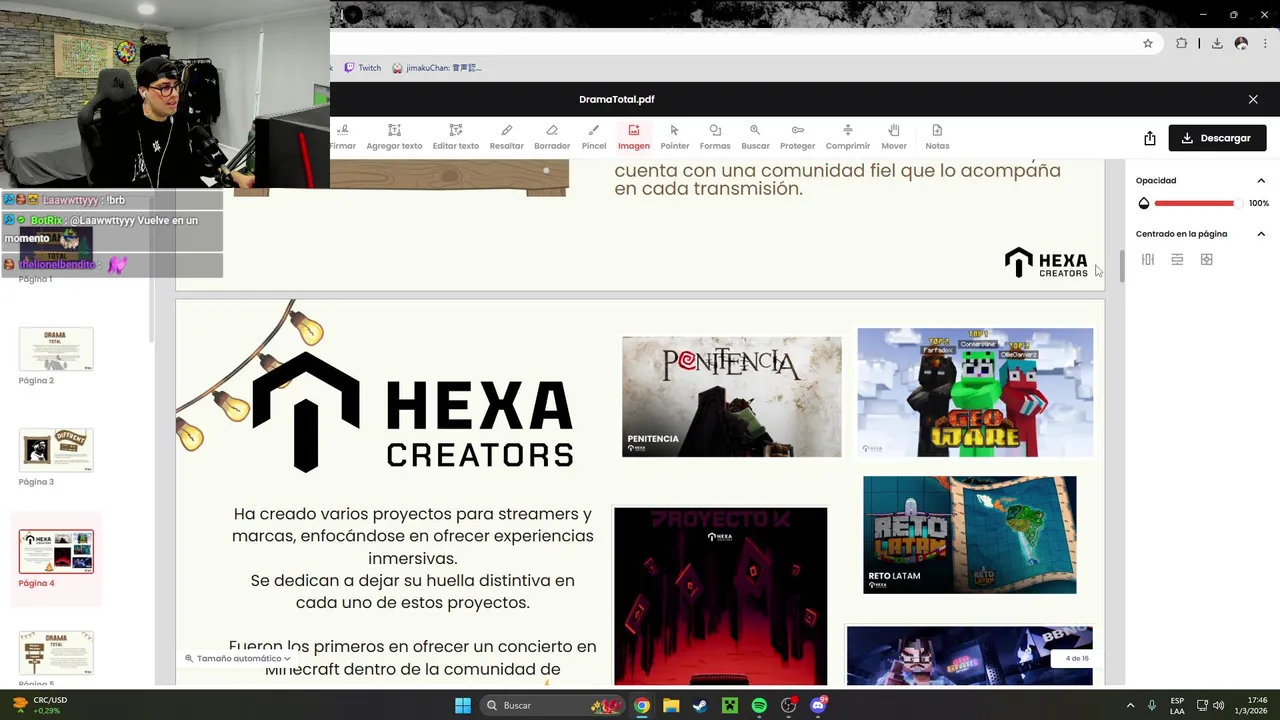Click the share icon beside Descargar
1280x720 pixels.
coord(1150,138)
